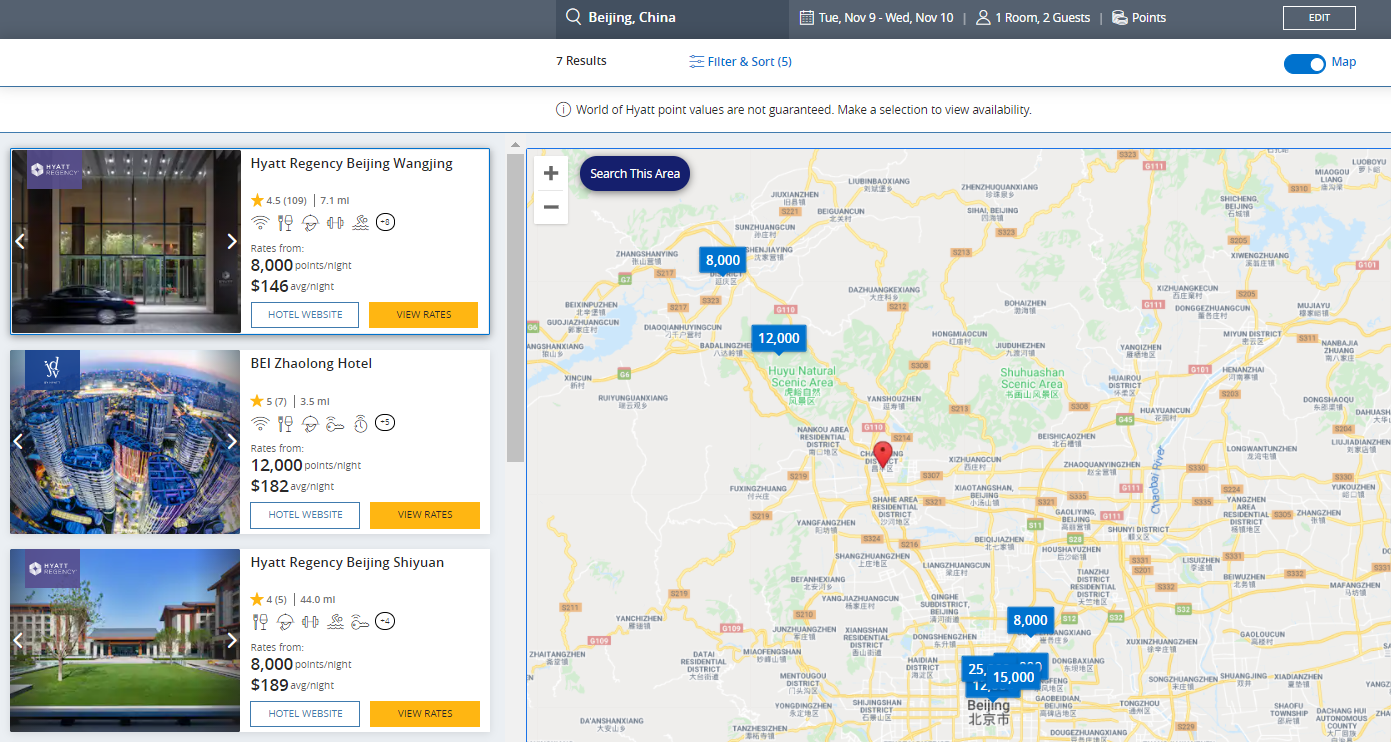Click the dining icon on Hyatt Regency Beijing Shiyuan
This screenshot has width=1391, height=742.
260,622
